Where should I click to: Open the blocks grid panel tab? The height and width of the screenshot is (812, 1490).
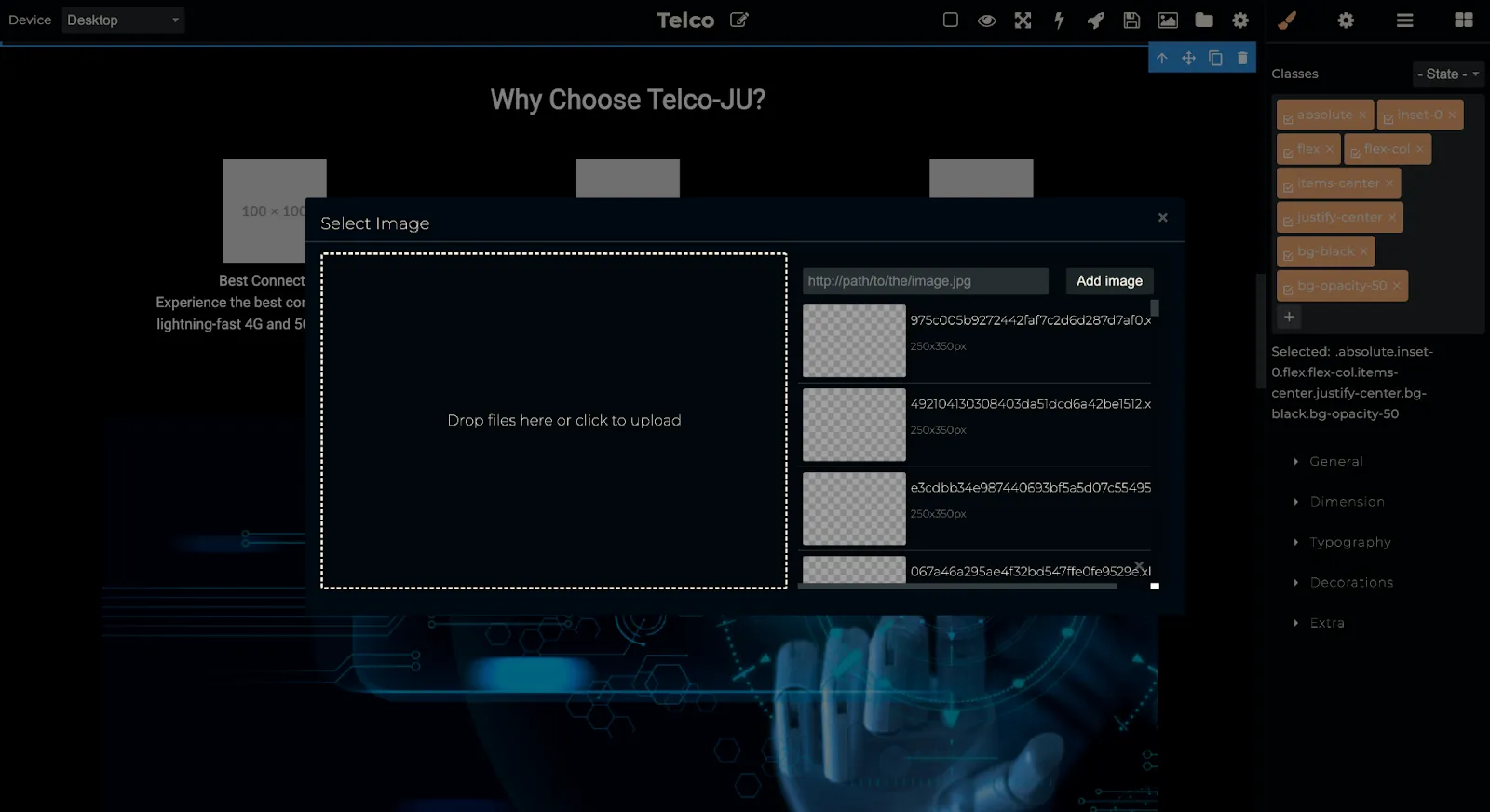(1464, 20)
